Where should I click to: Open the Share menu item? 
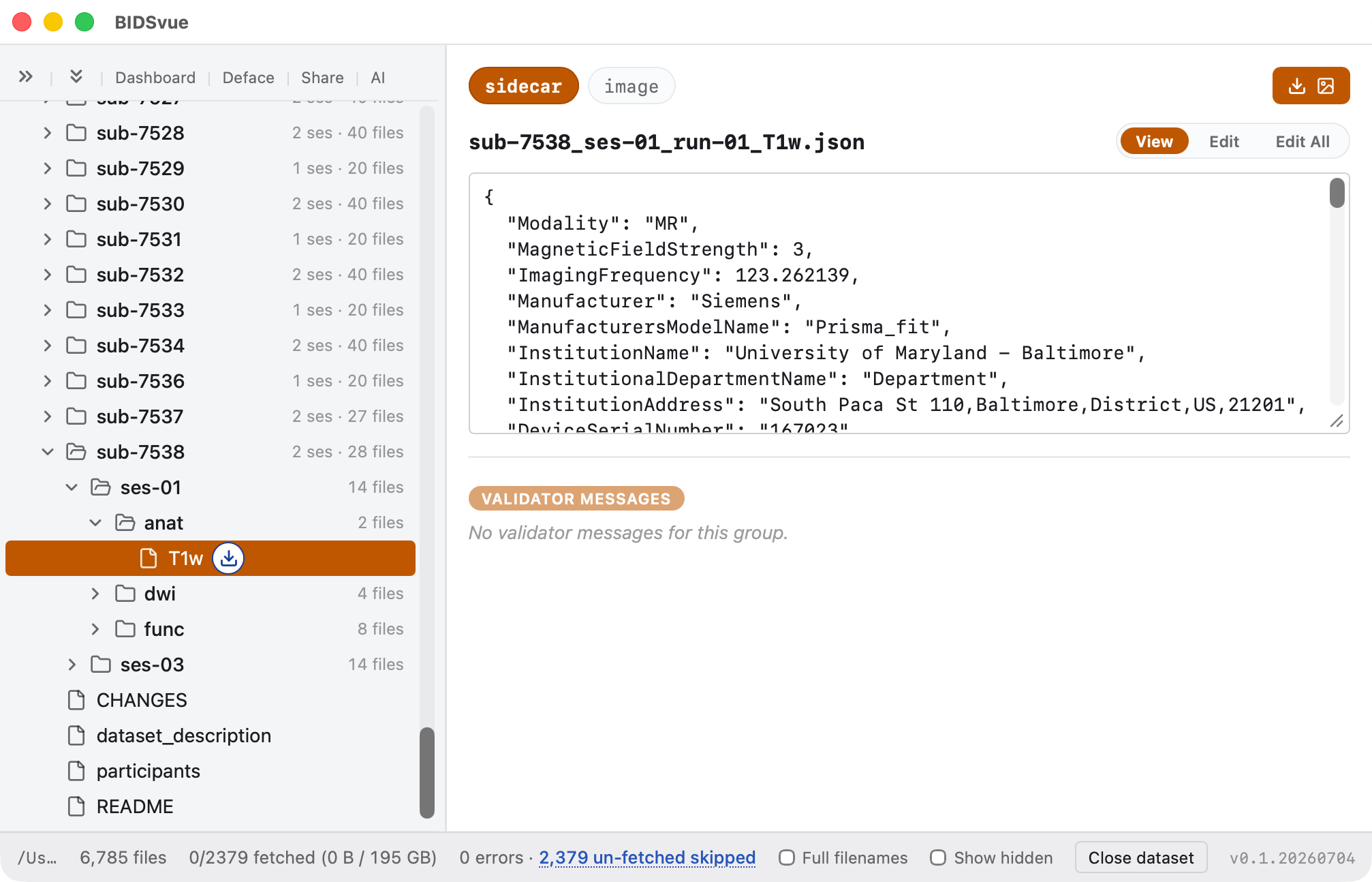322,78
